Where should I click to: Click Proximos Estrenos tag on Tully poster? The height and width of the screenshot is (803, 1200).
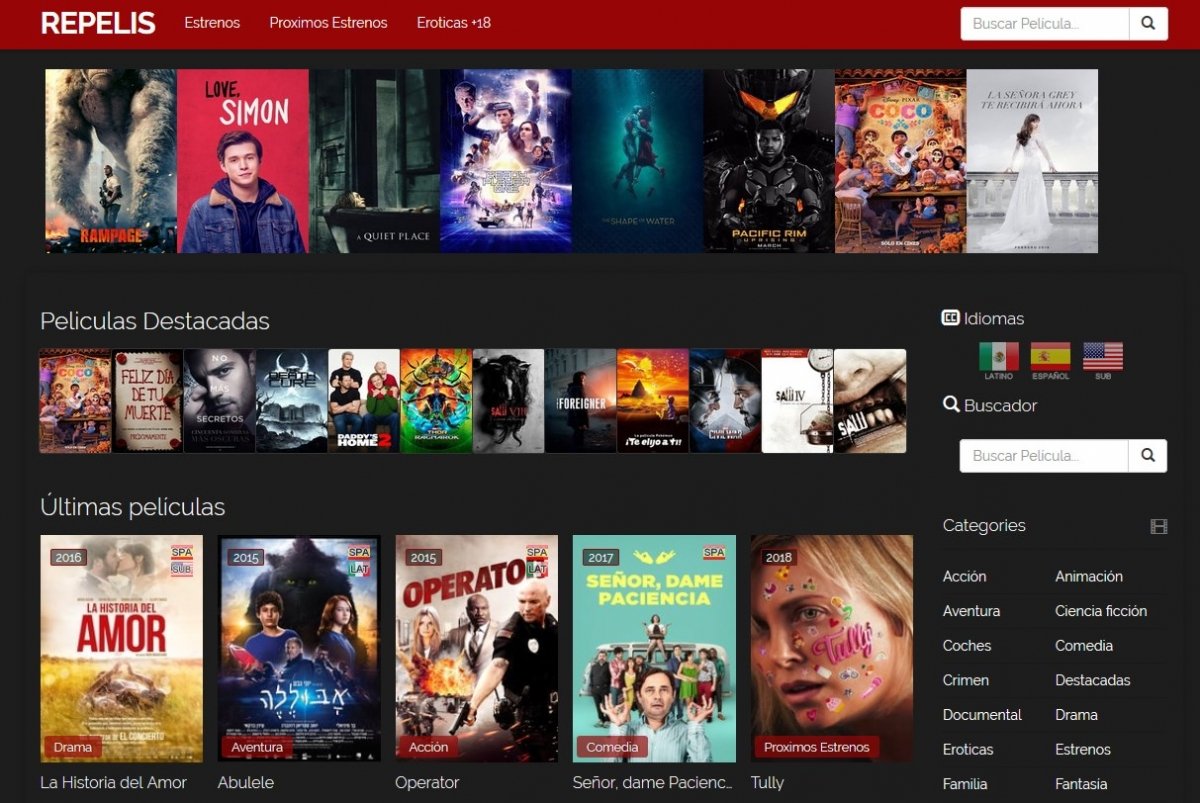[817, 747]
